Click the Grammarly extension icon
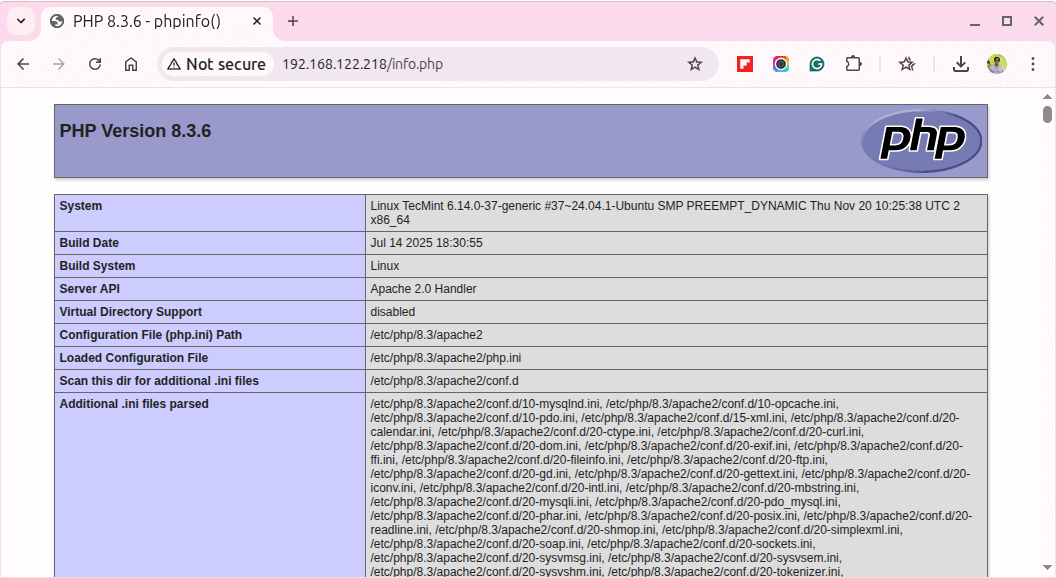The height and width of the screenshot is (578, 1056). point(817,63)
